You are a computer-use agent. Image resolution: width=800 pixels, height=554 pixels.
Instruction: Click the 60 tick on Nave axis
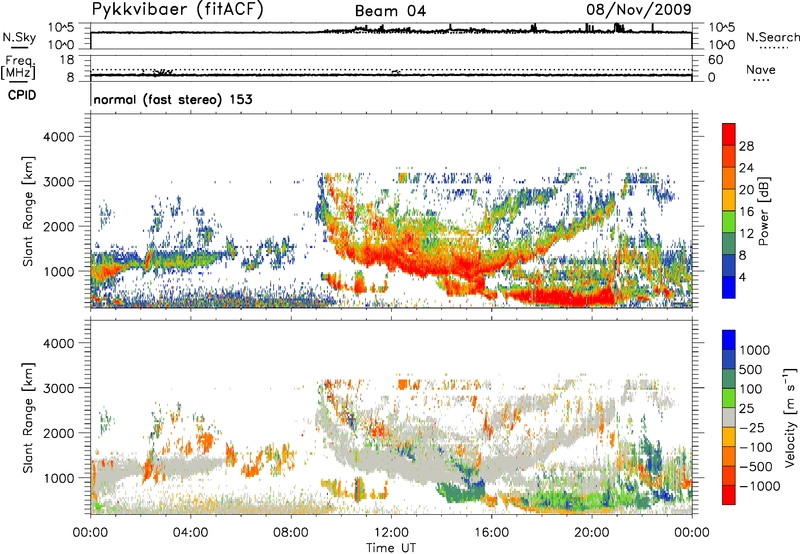[715, 60]
